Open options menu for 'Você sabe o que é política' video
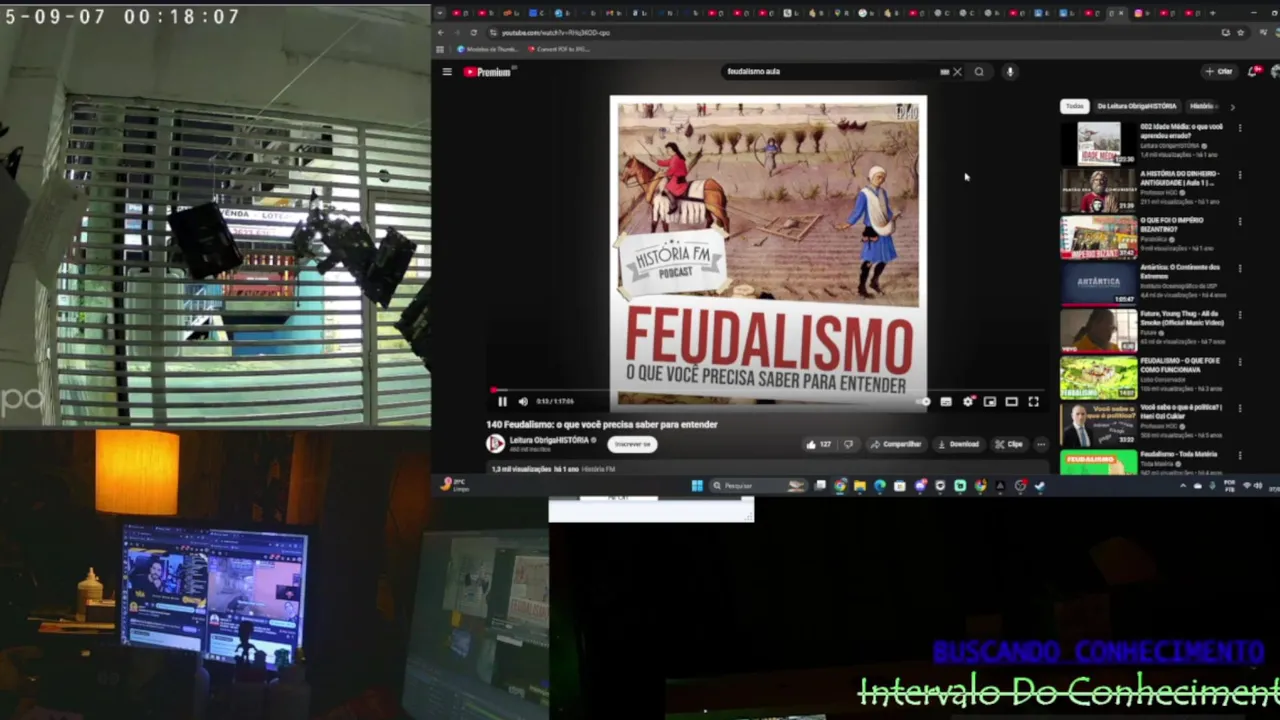1280x720 pixels. pyautogui.click(x=1240, y=409)
